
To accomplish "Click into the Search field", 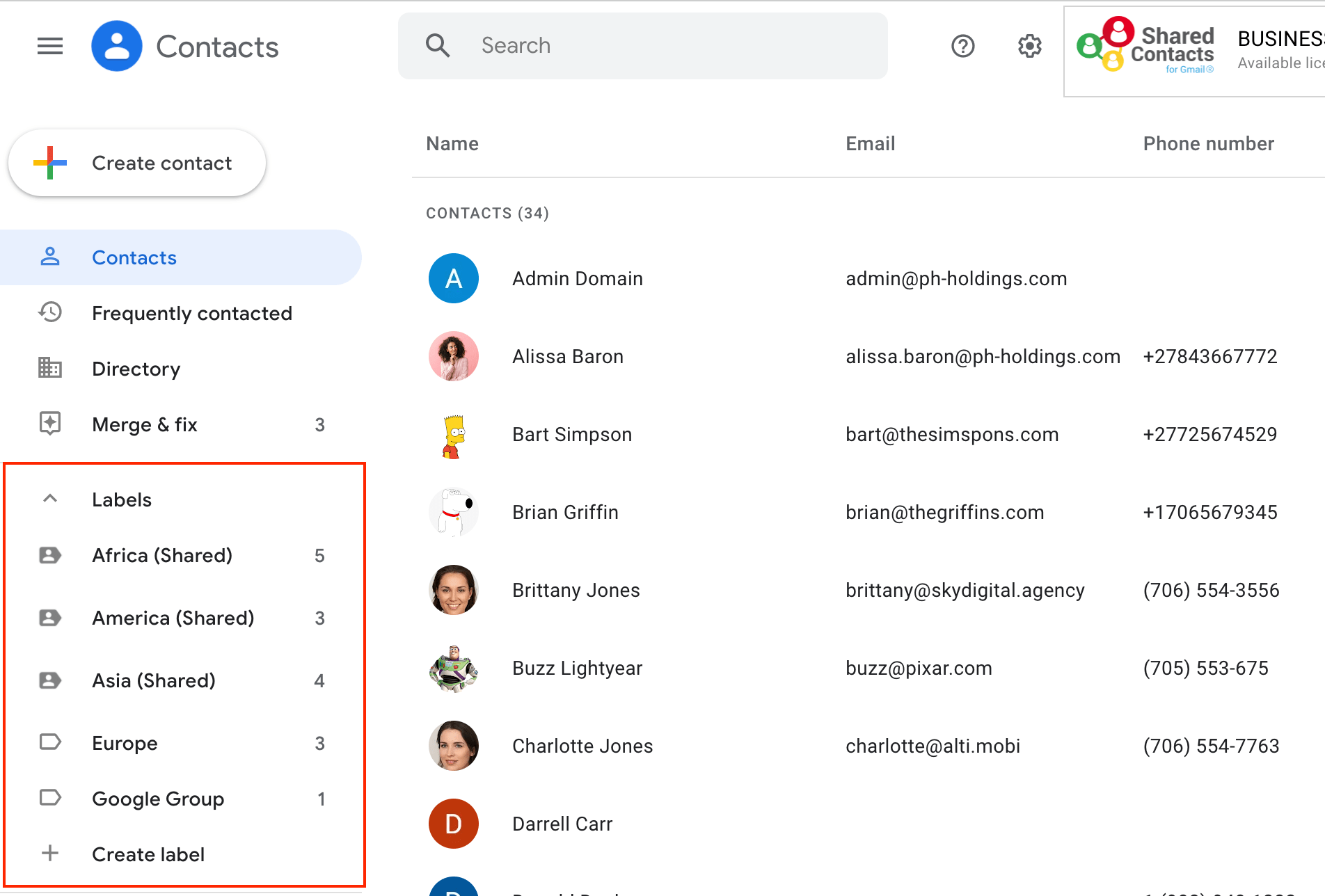I will [x=642, y=46].
